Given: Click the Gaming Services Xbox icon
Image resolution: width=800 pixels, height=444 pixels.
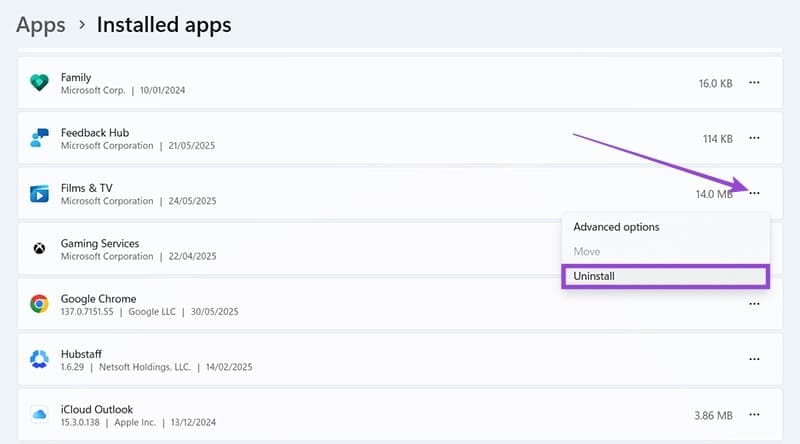Looking at the screenshot, I should [40, 250].
